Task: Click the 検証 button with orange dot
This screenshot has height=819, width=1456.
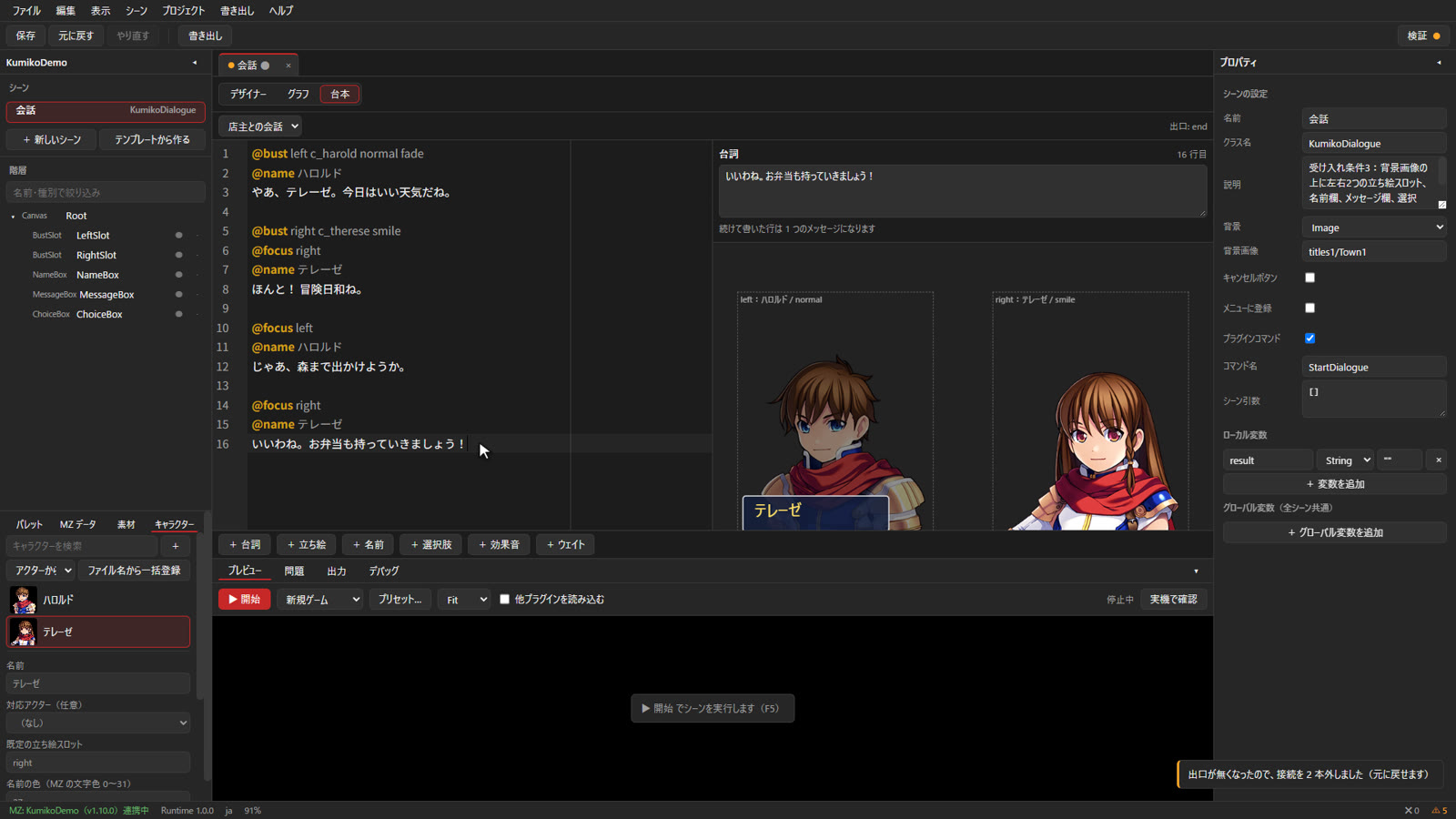Action: coord(1423,36)
